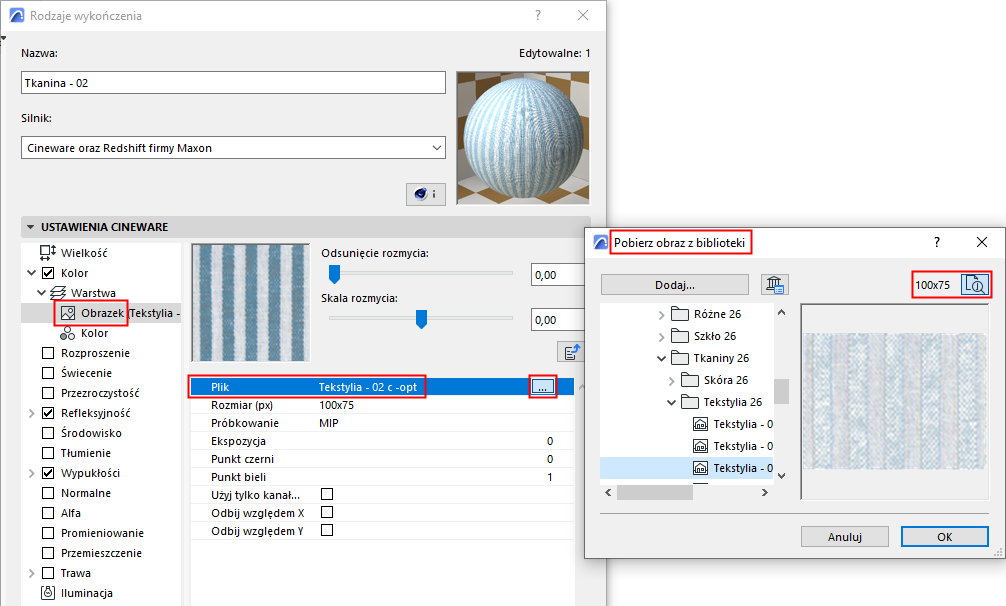Collapse the Tkaniny 26 folder
The height and width of the screenshot is (606, 1006).
pos(661,358)
